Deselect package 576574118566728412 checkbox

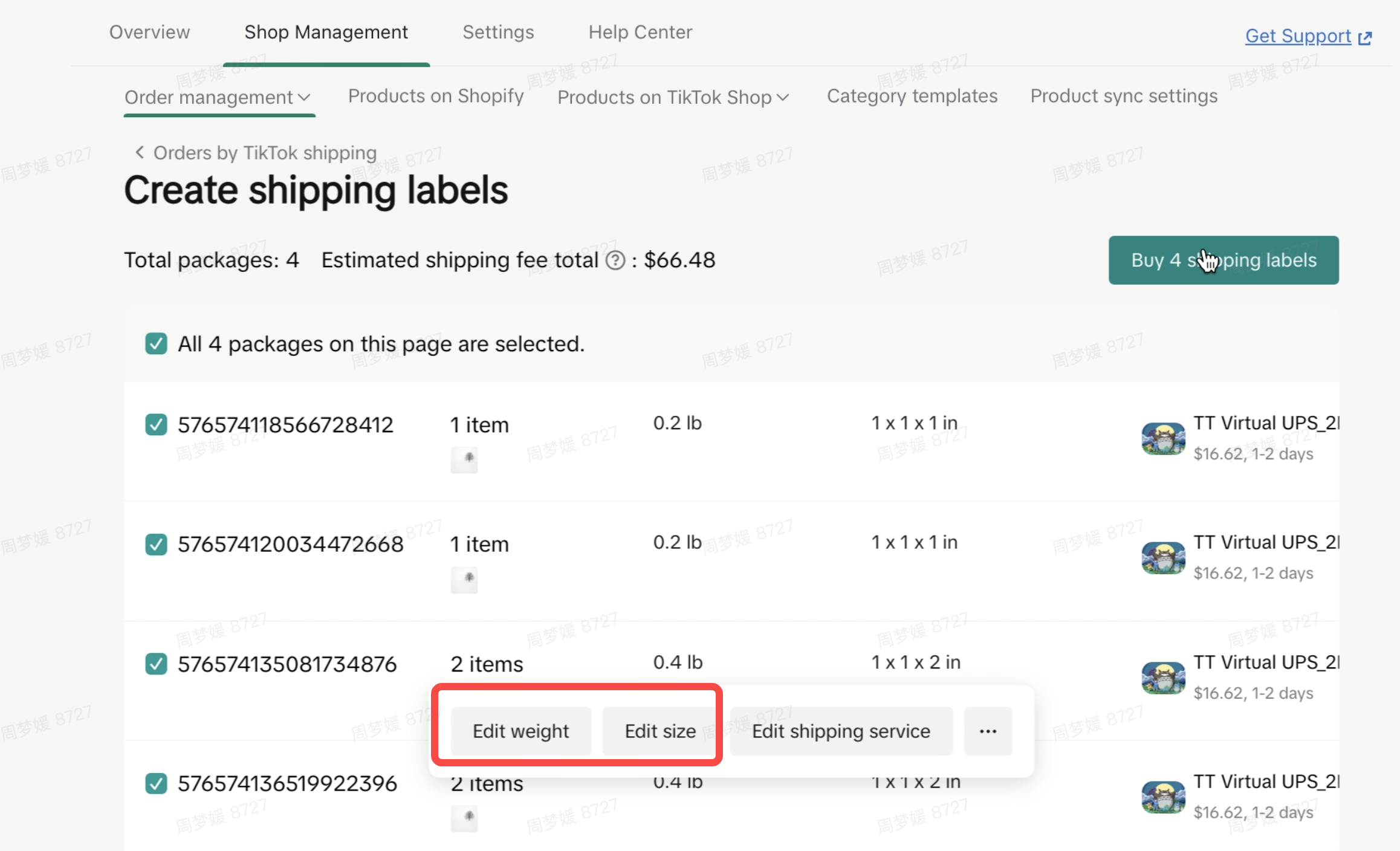pyautogui.click(x=156, y=424)
